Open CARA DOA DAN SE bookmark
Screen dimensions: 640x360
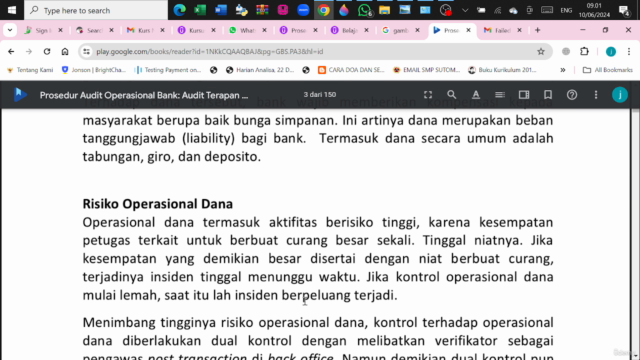coord(351,70)
